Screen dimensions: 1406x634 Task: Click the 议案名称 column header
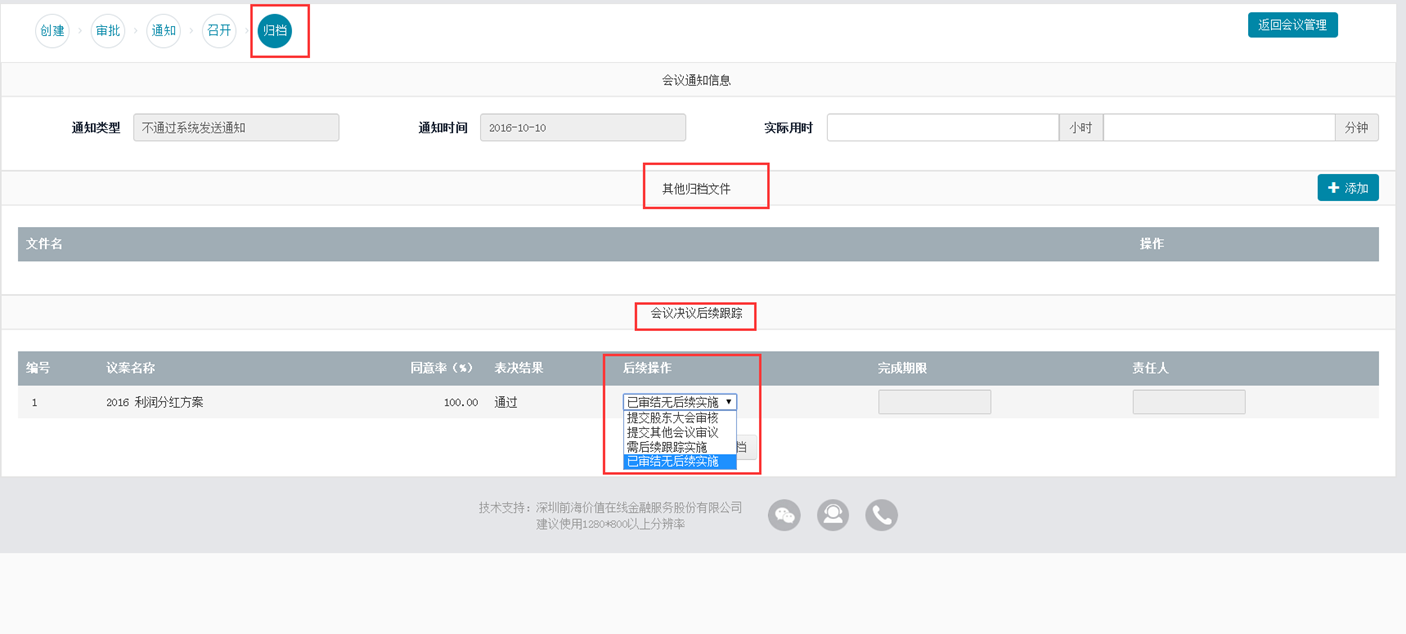131,368
